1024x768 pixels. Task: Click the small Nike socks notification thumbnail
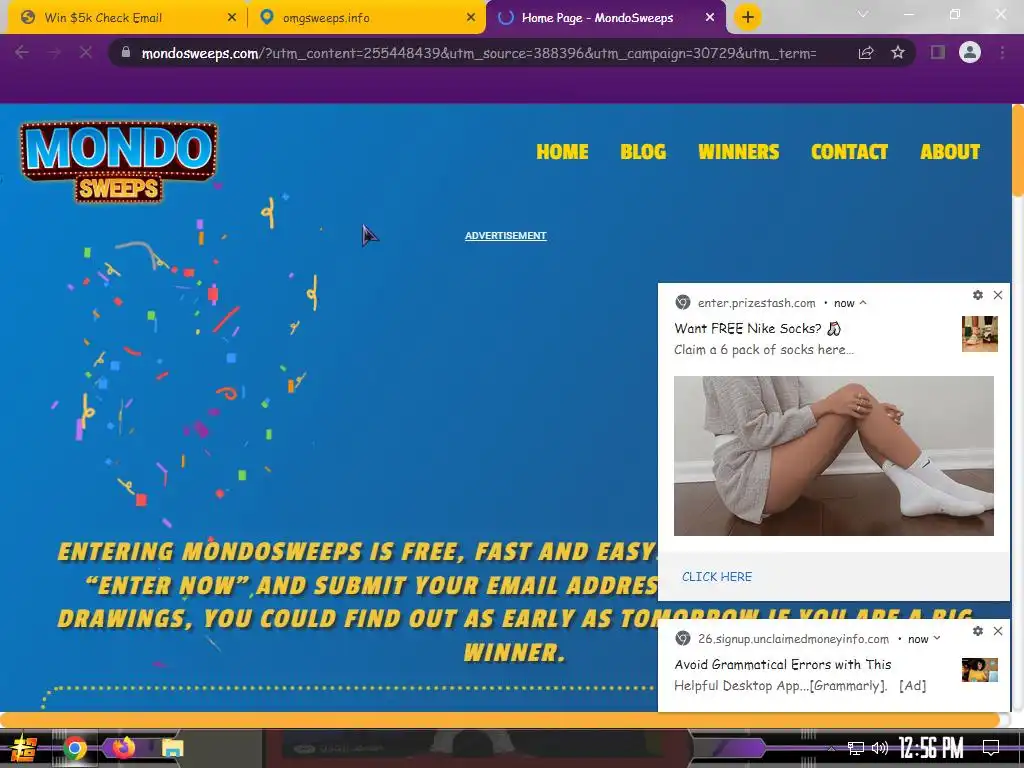[980, 334]
